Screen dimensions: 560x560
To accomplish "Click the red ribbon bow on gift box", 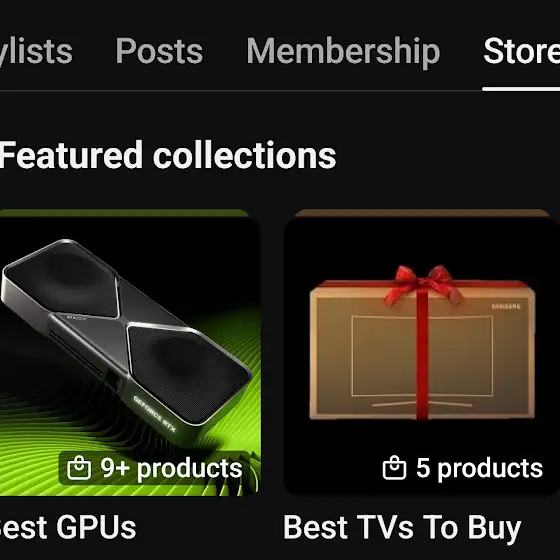I will [x=423, y=283].
